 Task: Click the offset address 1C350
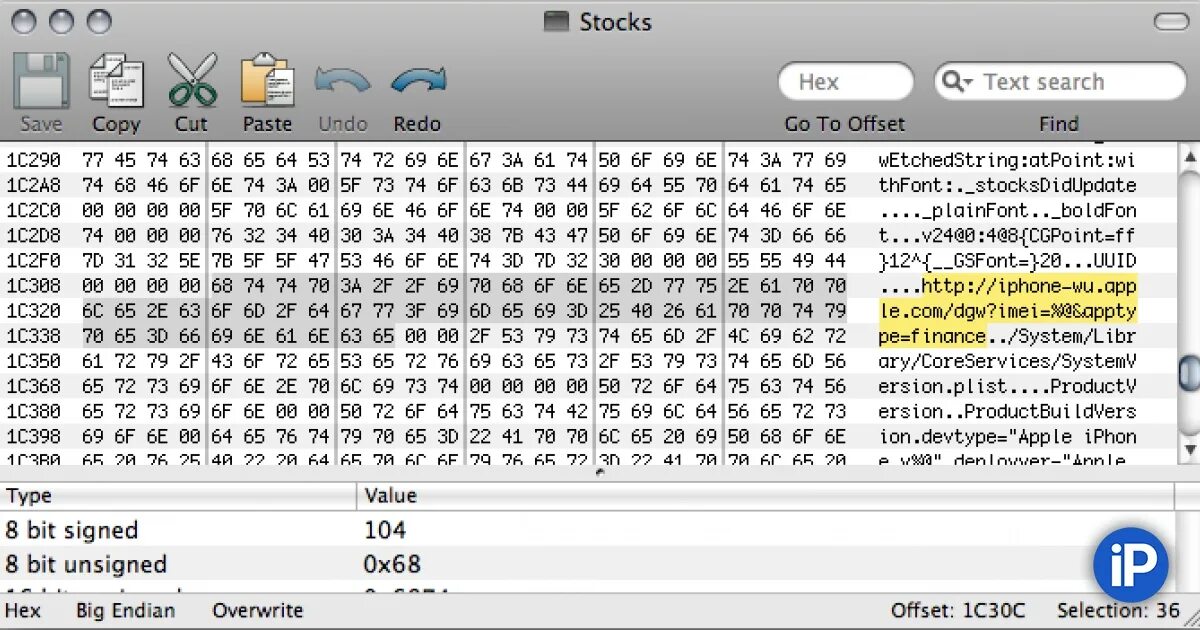point(33,360)
